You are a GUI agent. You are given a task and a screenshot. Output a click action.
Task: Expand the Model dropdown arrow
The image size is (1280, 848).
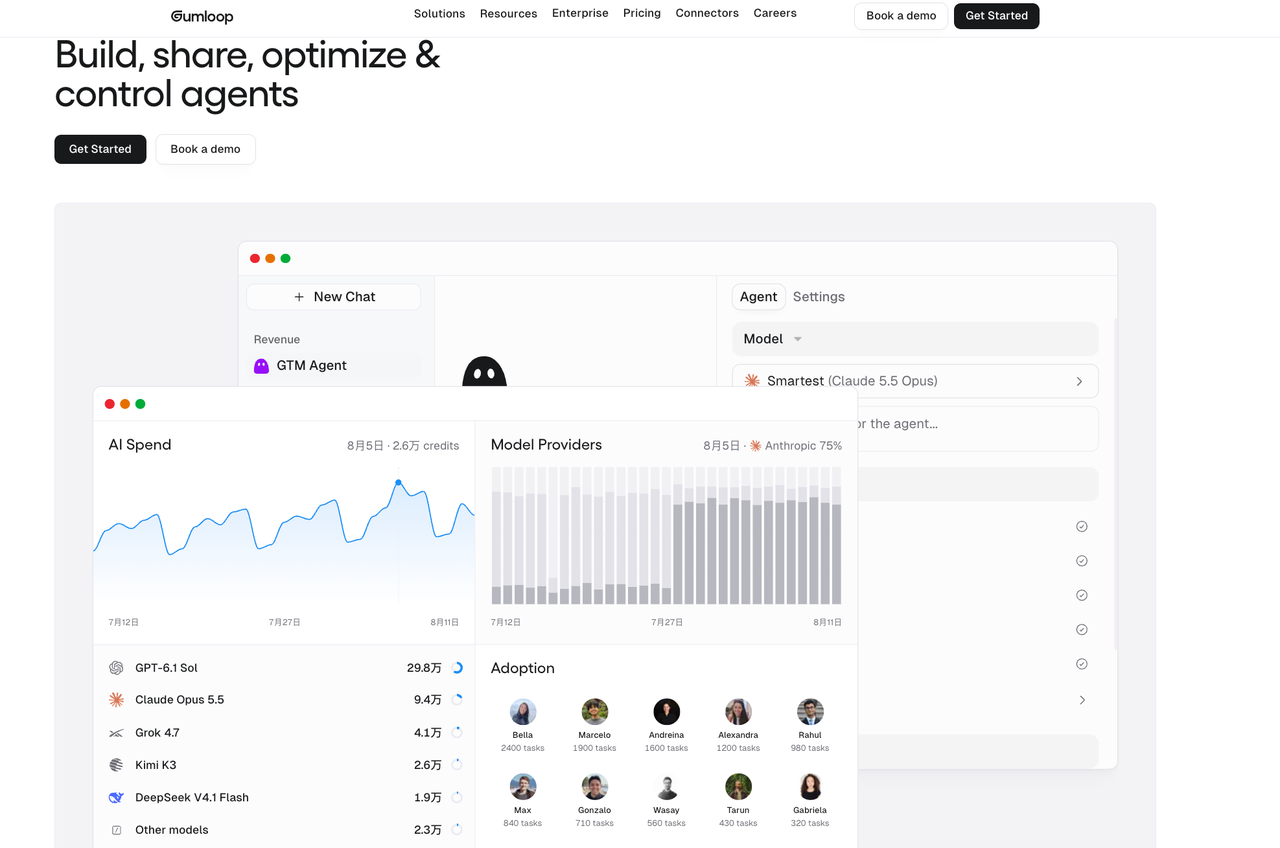pyautogui.click(x=798, y=340)
